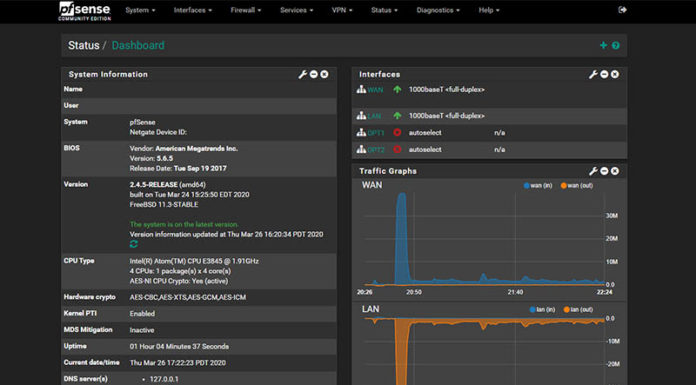Click the current date/time value
The image size is (696, 385).
pos(178,363)
